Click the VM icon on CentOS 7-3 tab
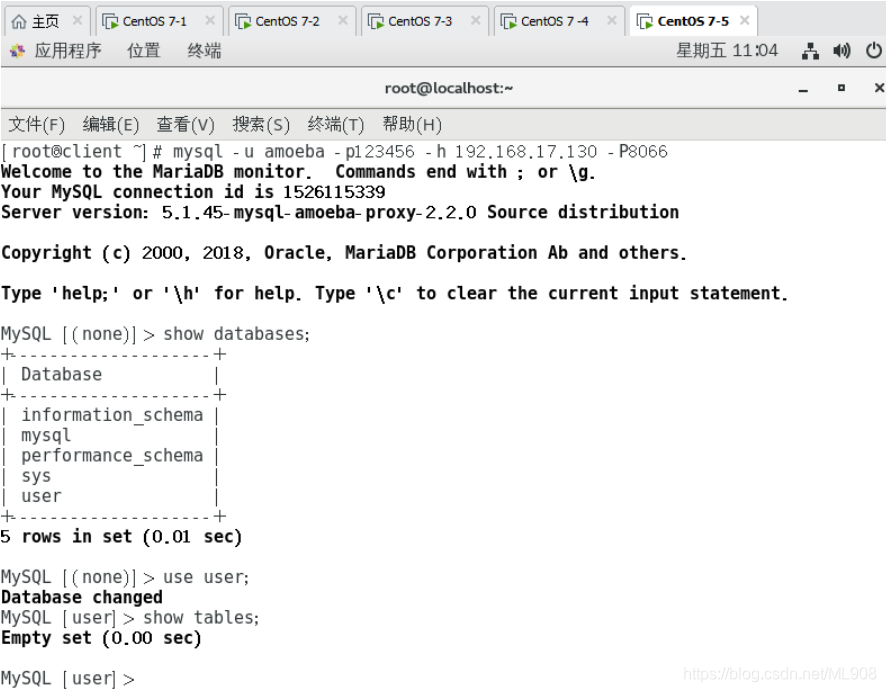This screenshot has width=886, height=692. pyautogui.click(x=376, y=21)
